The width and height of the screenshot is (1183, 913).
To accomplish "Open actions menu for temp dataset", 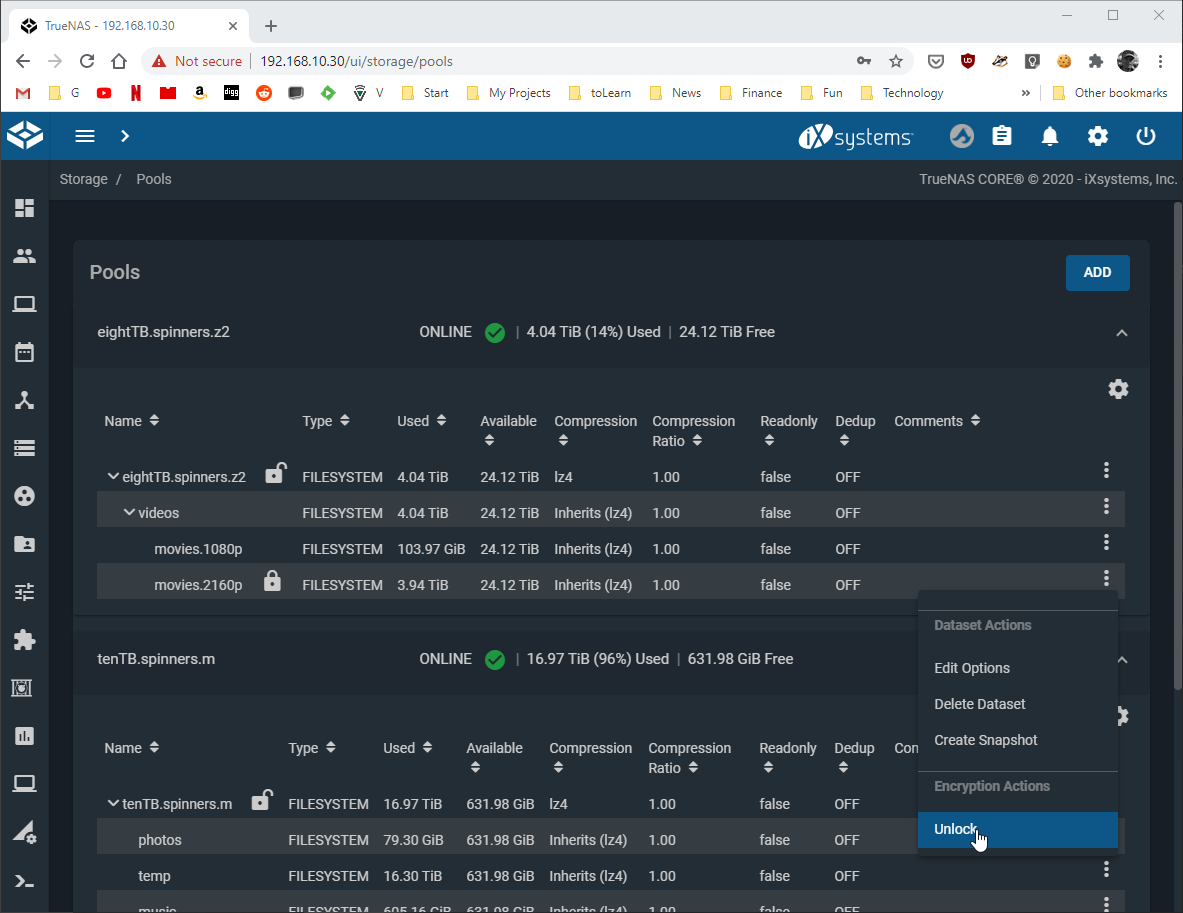I will click(1106, 869).
